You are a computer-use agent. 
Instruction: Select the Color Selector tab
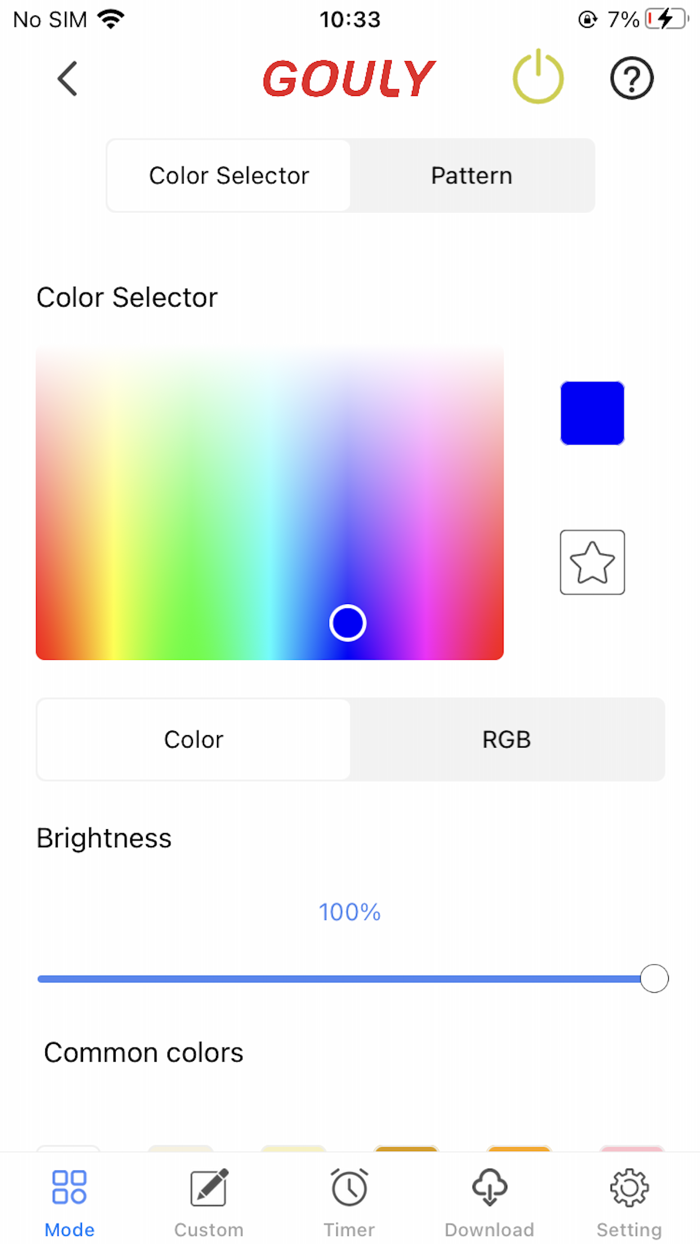coord(228,175)
